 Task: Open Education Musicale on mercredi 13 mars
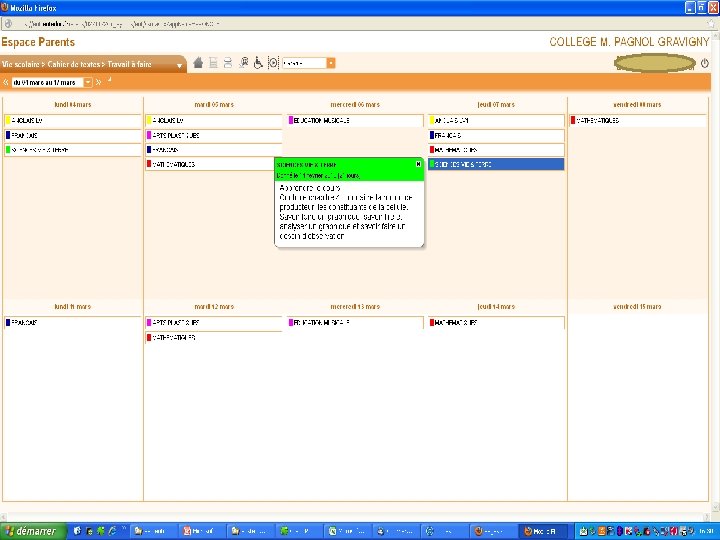tap(355, 322)
